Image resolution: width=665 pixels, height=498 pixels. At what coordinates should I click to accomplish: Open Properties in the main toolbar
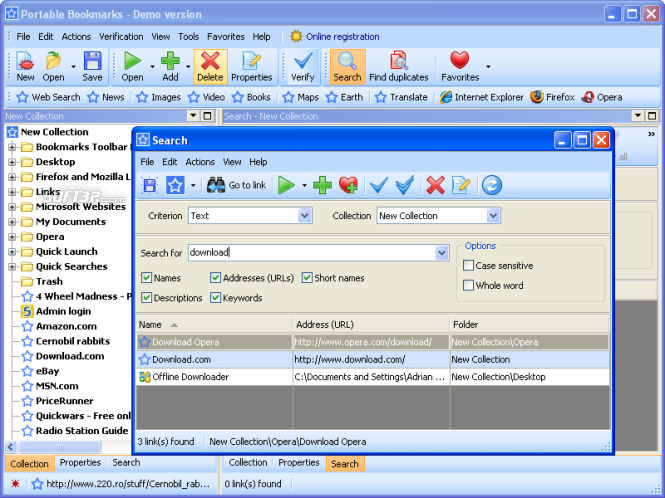[251, 67]
